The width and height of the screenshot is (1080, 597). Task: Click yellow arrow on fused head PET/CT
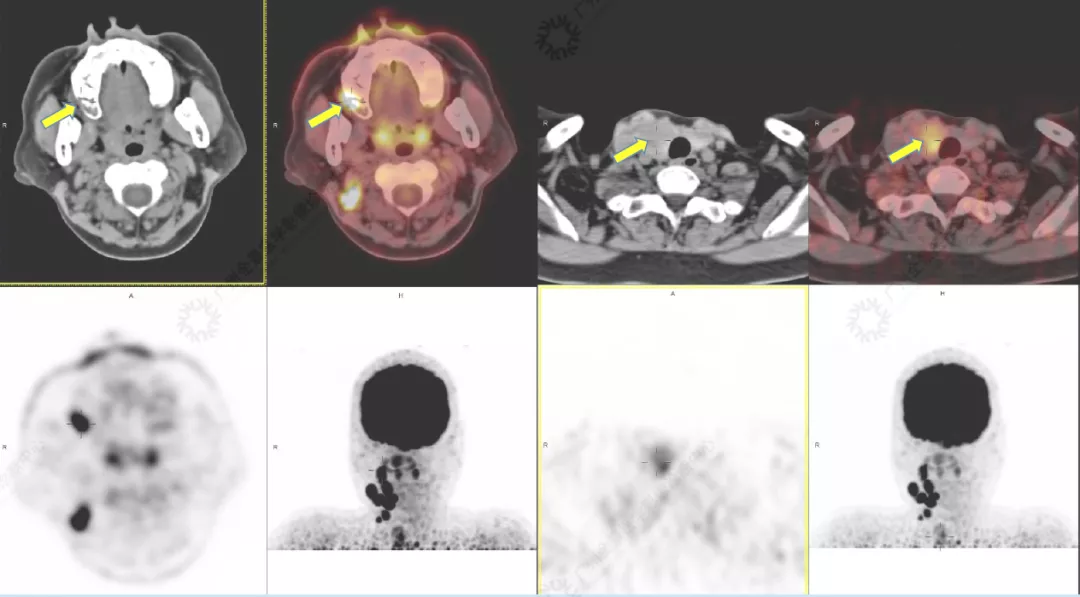tap(325, 116)
